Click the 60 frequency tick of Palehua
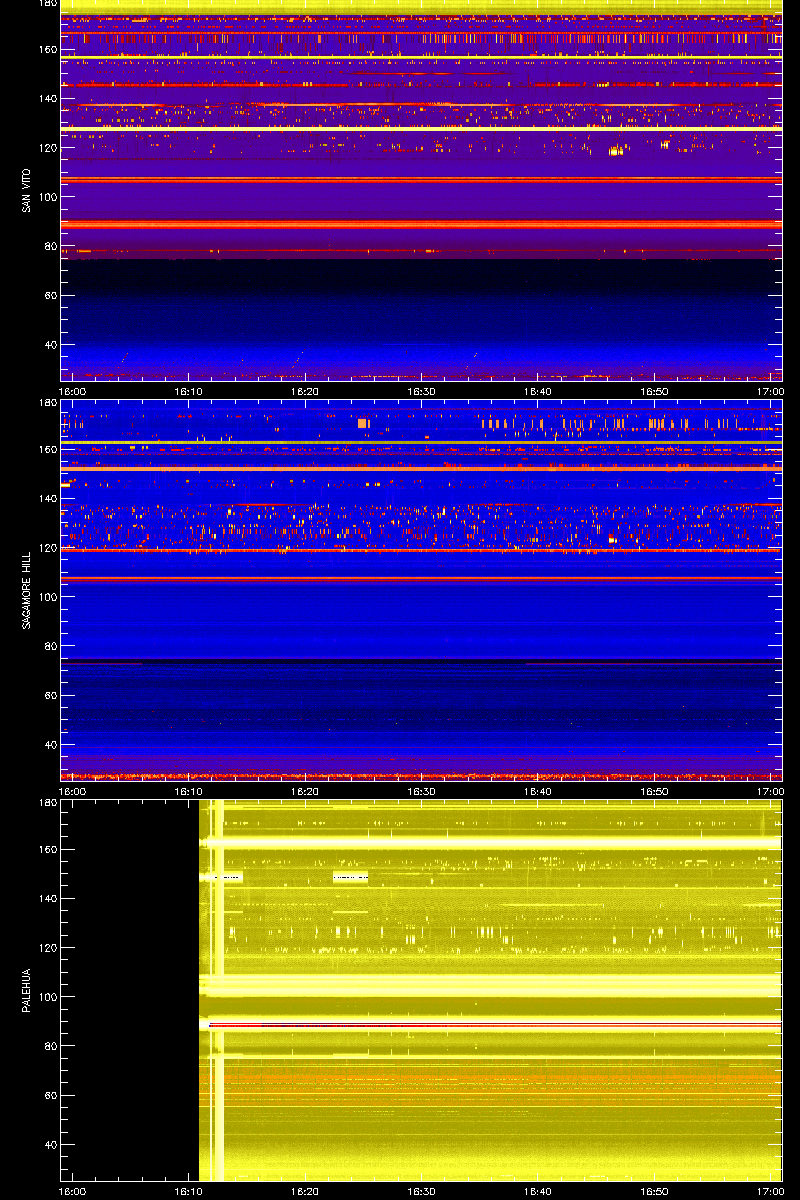This screenshot has height=1200, width=800. tap(49, 1095)
